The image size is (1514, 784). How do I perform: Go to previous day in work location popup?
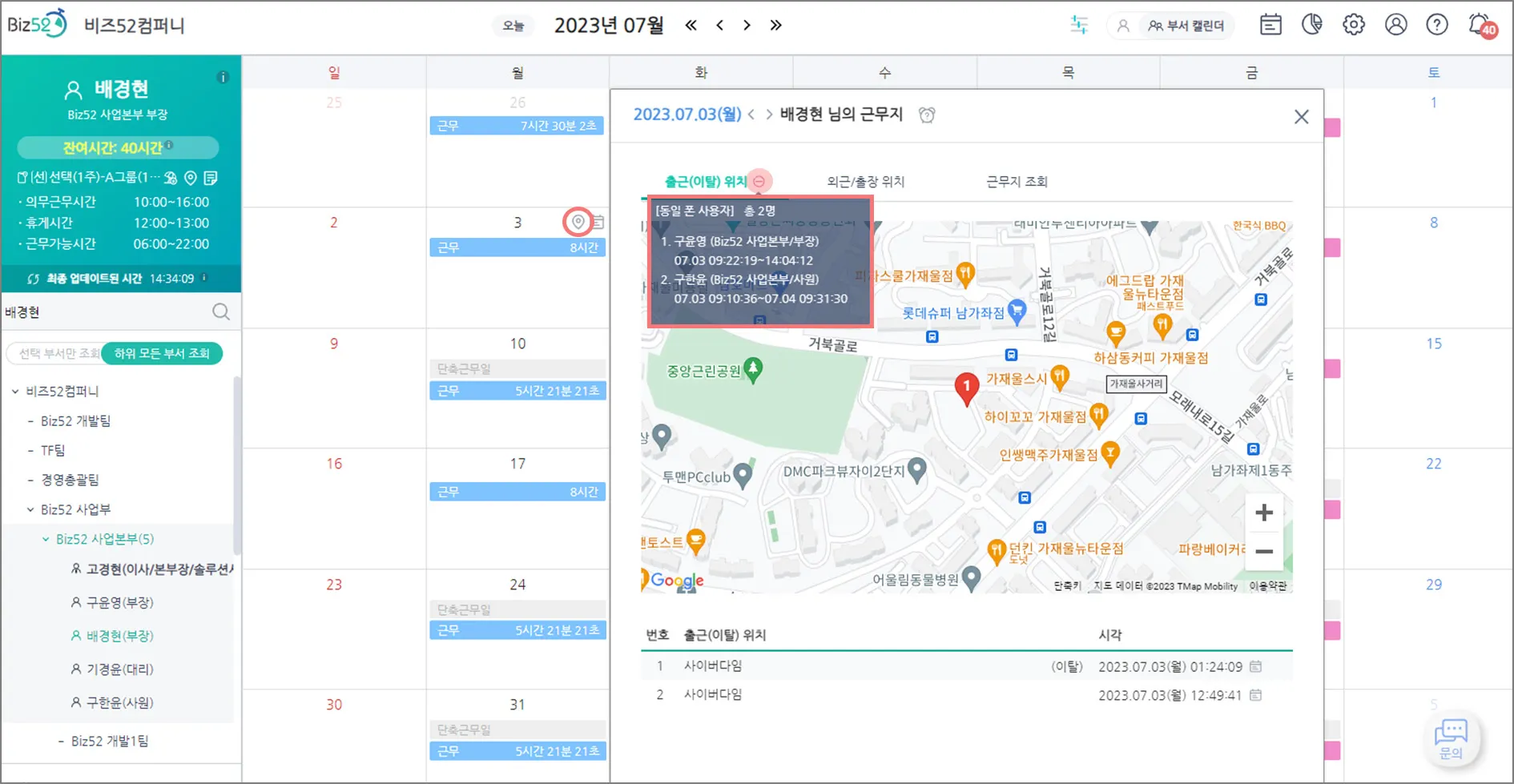751,115
